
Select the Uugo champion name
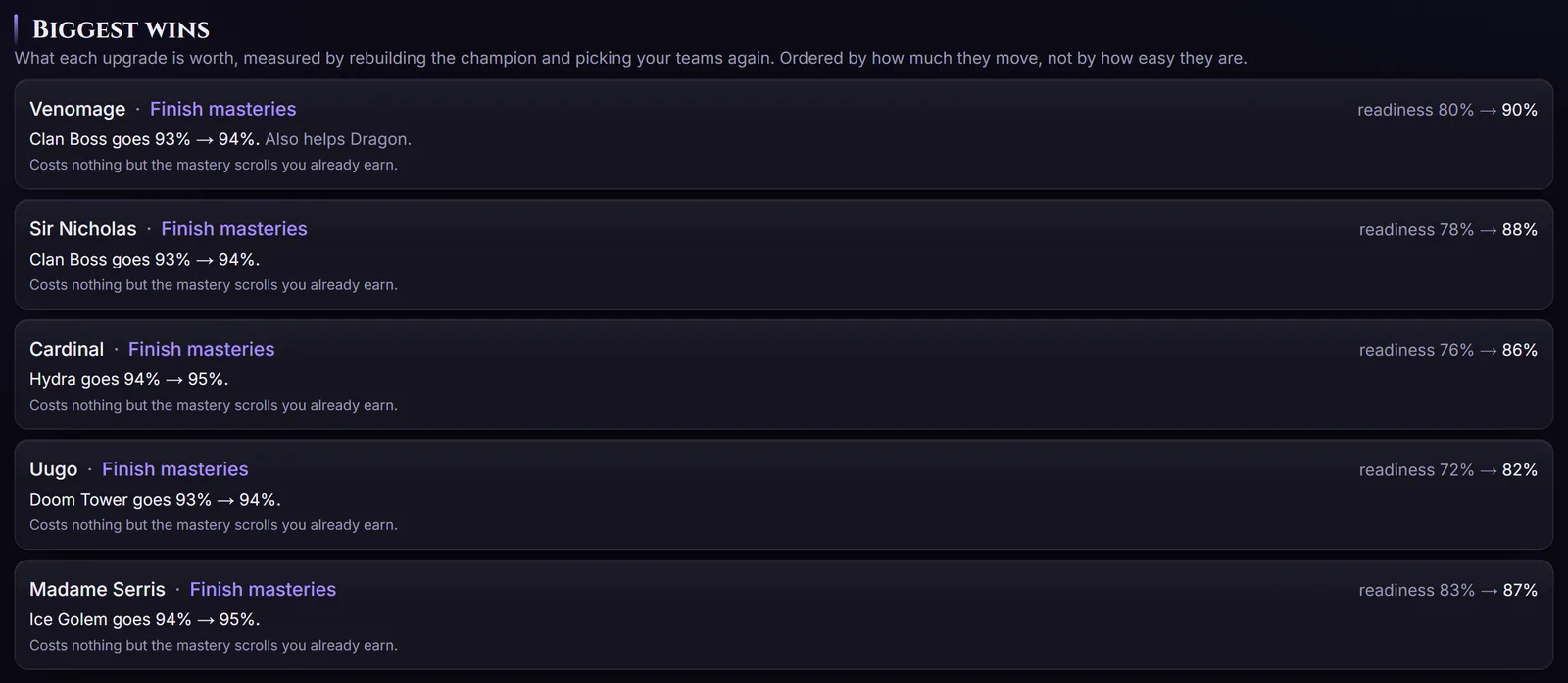pyautogui.click(x=54, y=469)
